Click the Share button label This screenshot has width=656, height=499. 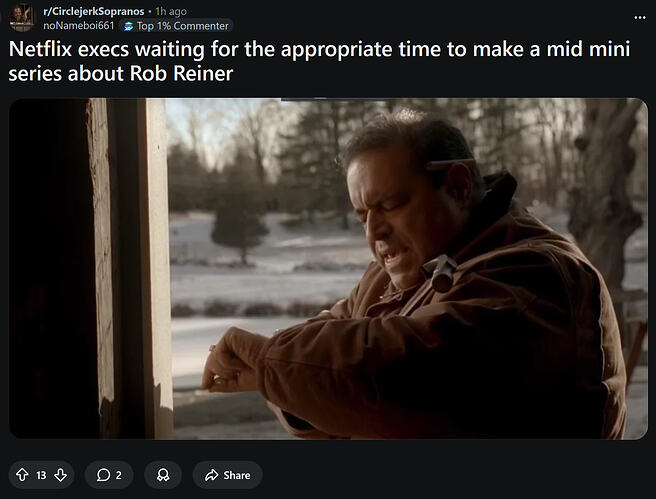pos(237,475)
